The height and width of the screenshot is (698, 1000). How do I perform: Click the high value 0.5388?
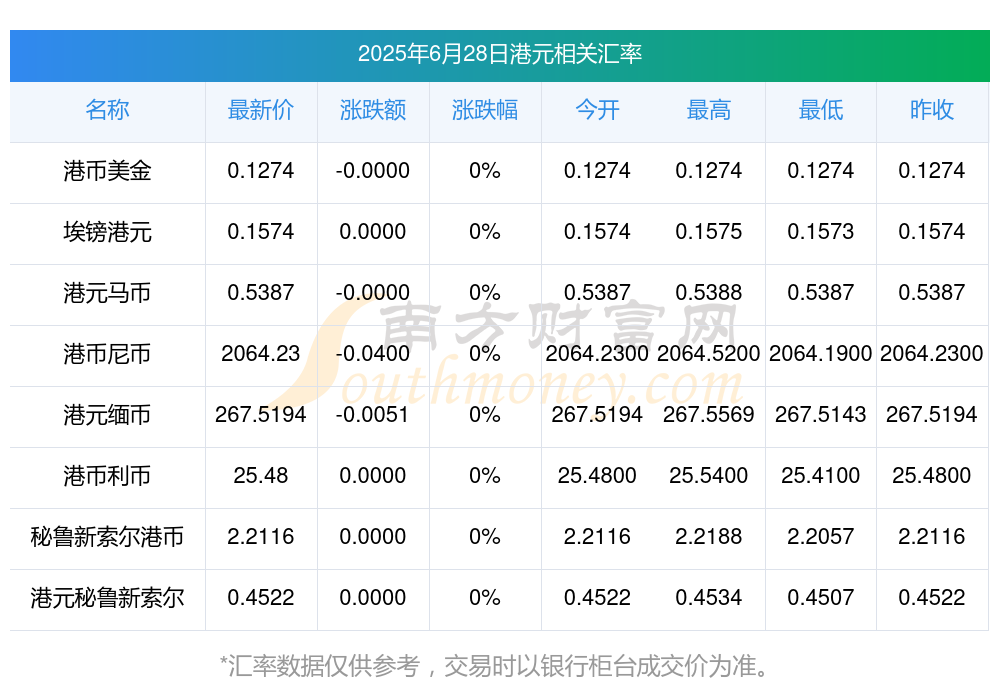(709, 292)
